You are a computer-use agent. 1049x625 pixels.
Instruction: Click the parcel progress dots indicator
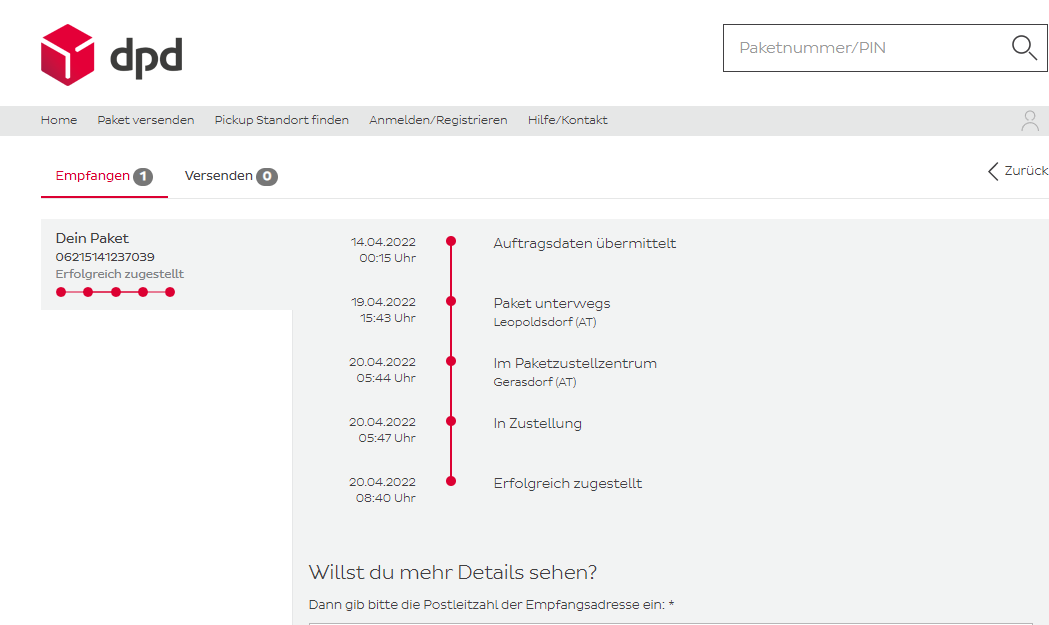pyautogui.click(x=115, y=292)
